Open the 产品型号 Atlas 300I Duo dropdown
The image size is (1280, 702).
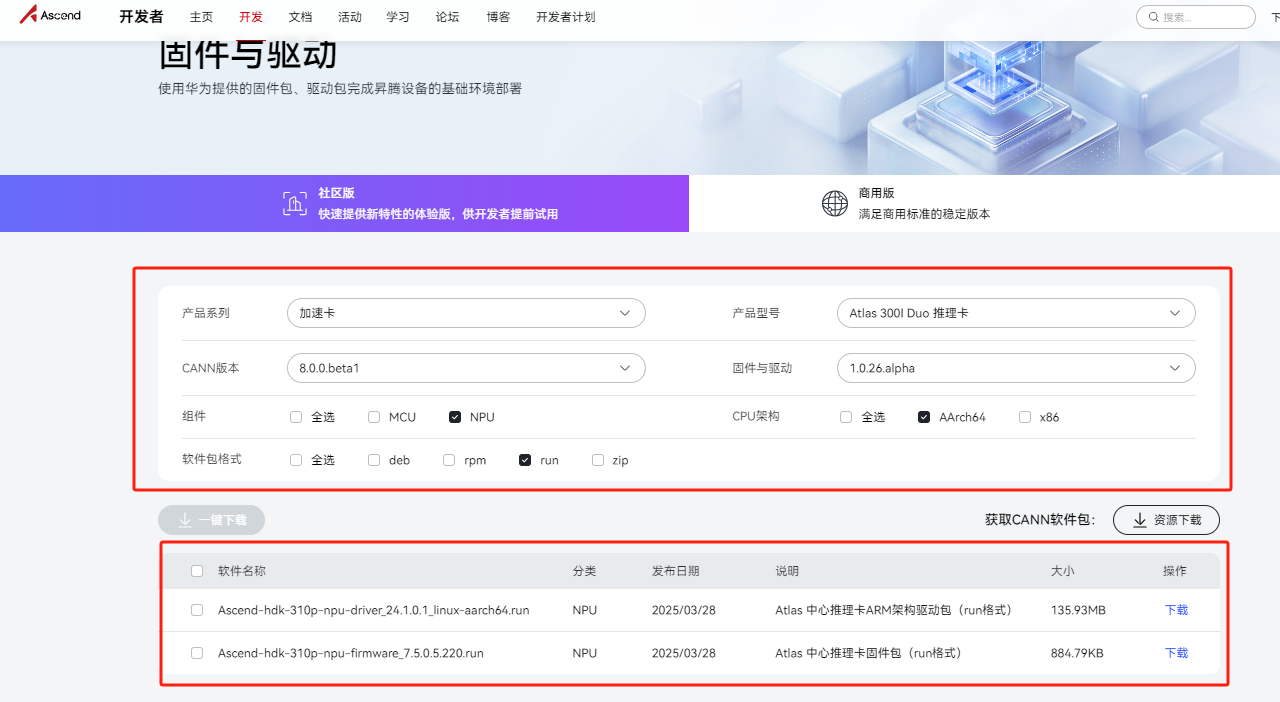pyautogui.click(x=1015, y=313)
